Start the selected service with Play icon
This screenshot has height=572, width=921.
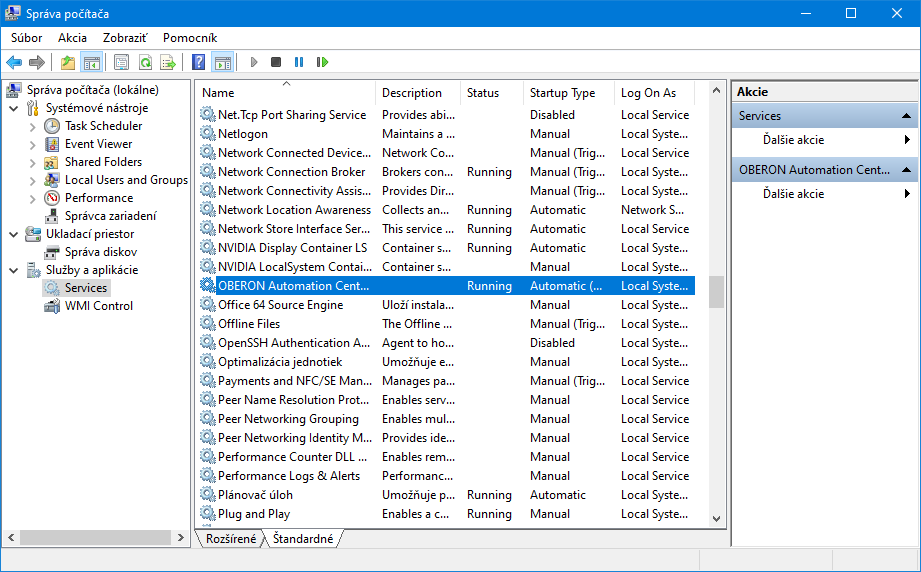click(254, 62)
